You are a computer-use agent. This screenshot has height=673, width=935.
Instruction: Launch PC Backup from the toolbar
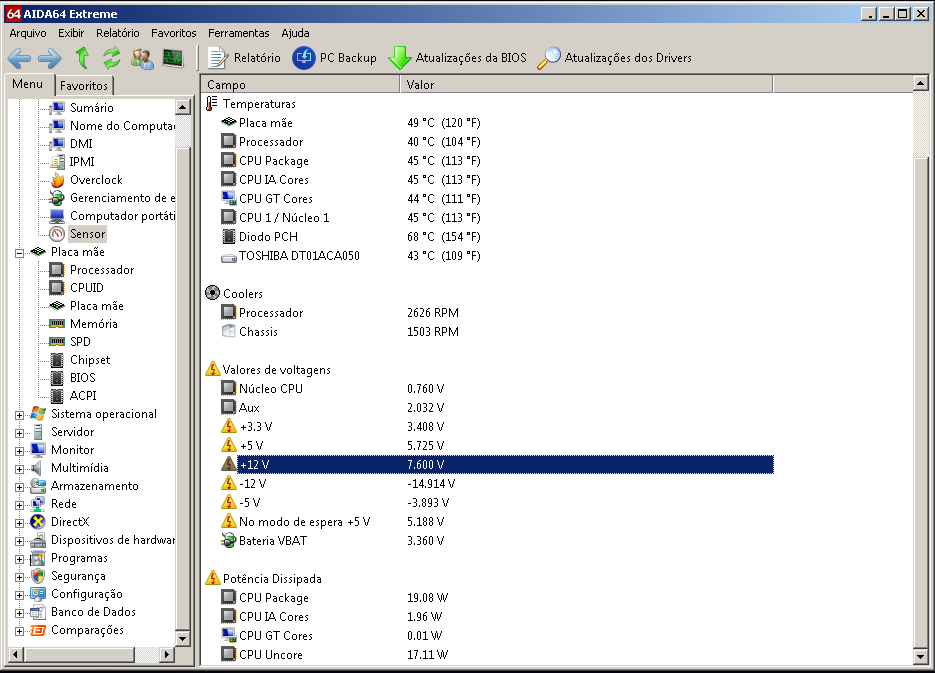click(x=335, y=58)
